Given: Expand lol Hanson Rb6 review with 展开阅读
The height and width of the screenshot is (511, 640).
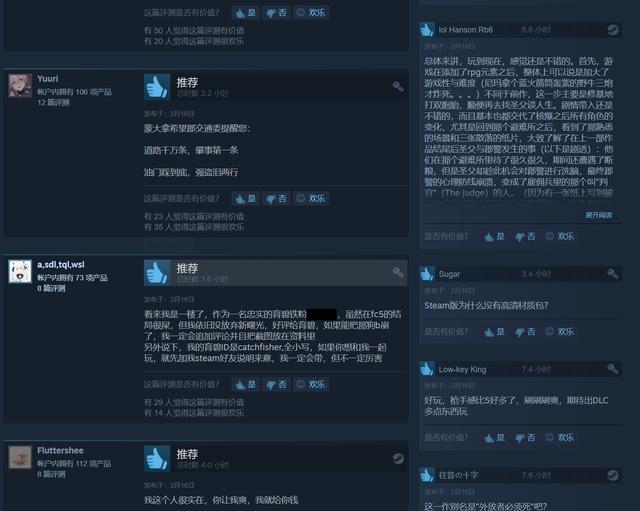Looking at the screenshot, I should pos(599,215).
